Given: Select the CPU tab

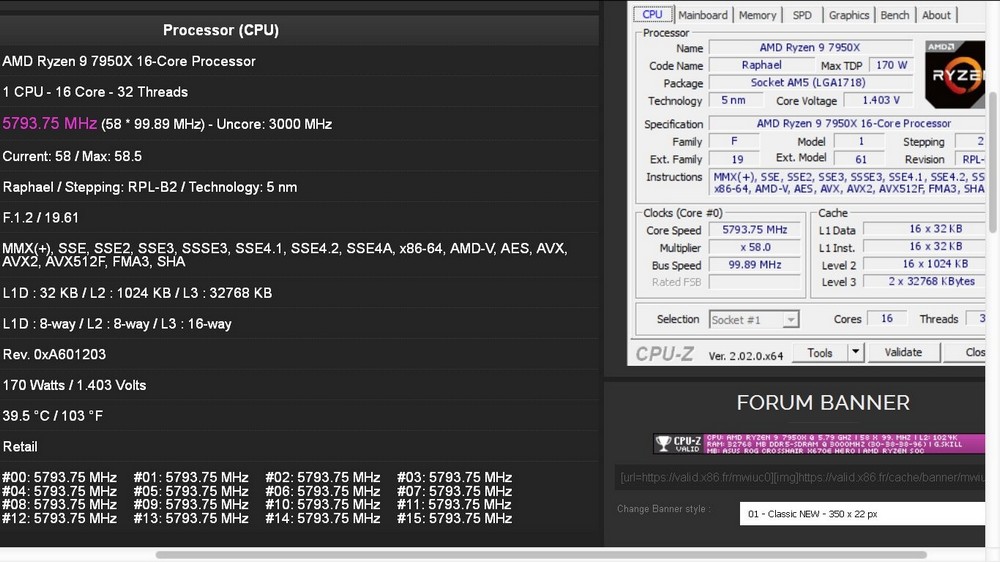Looking at the screenshot, I should [652, 14].
